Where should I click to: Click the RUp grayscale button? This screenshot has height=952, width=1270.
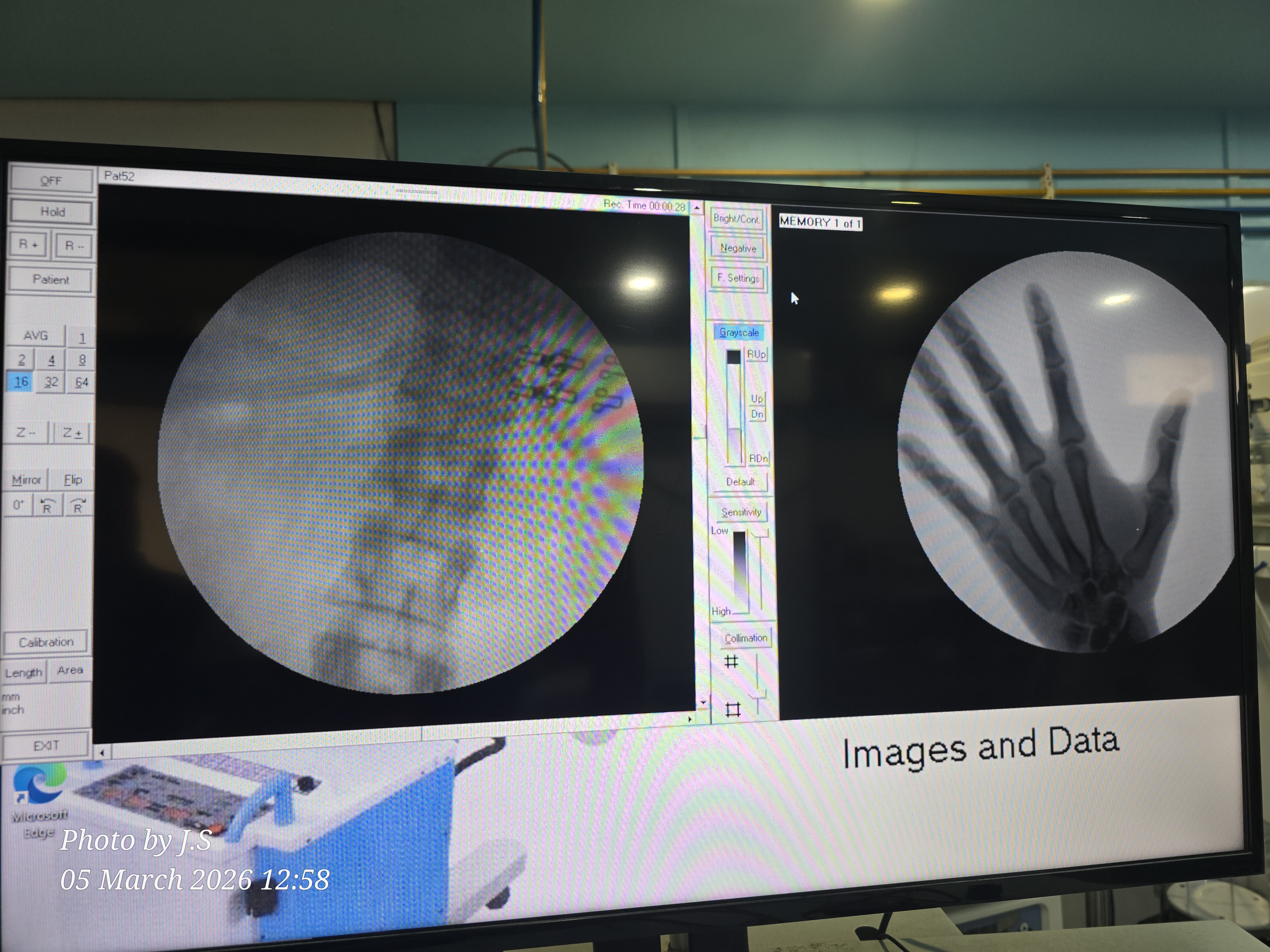(x=756, y=355)
